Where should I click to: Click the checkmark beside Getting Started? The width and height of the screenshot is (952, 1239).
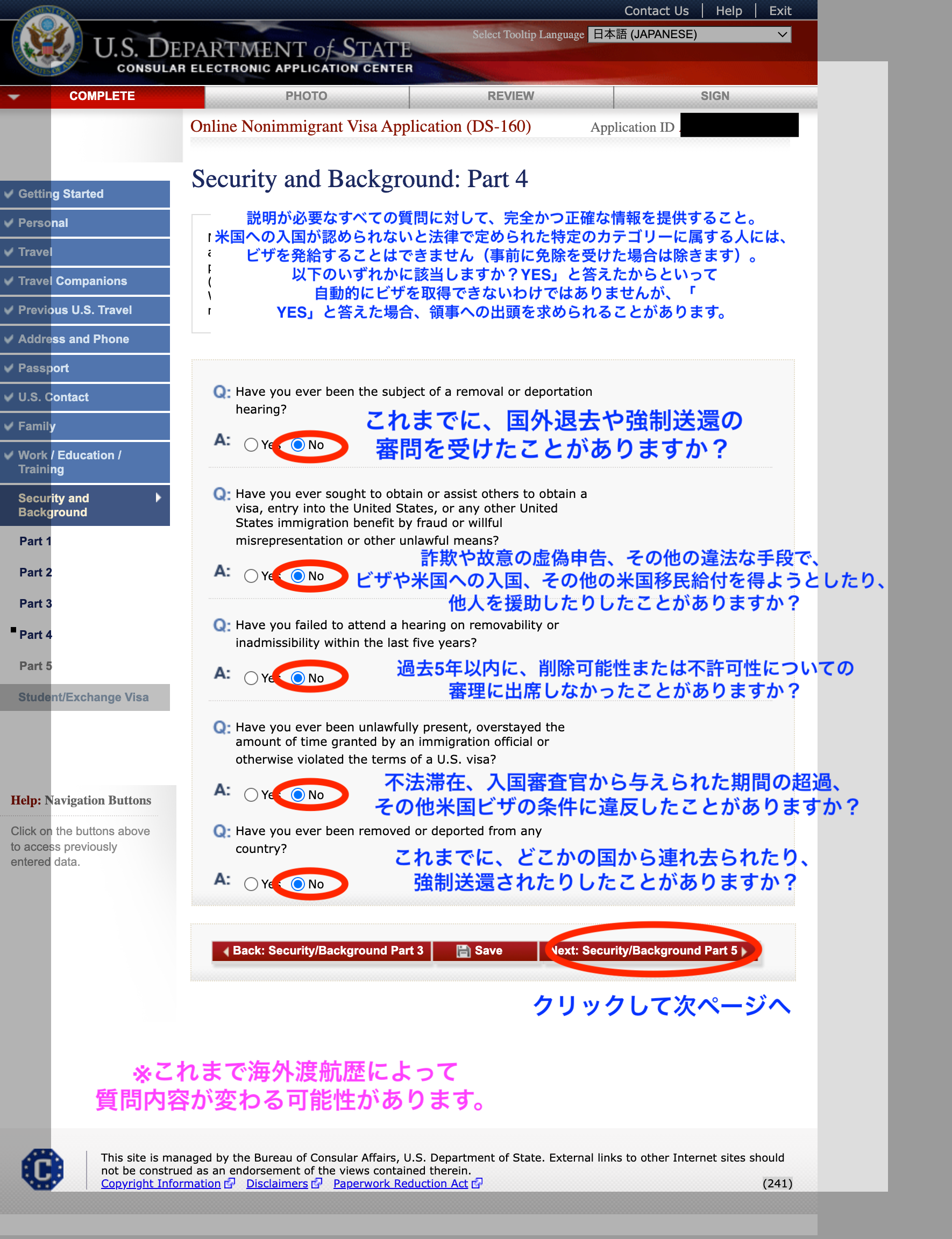9,194
